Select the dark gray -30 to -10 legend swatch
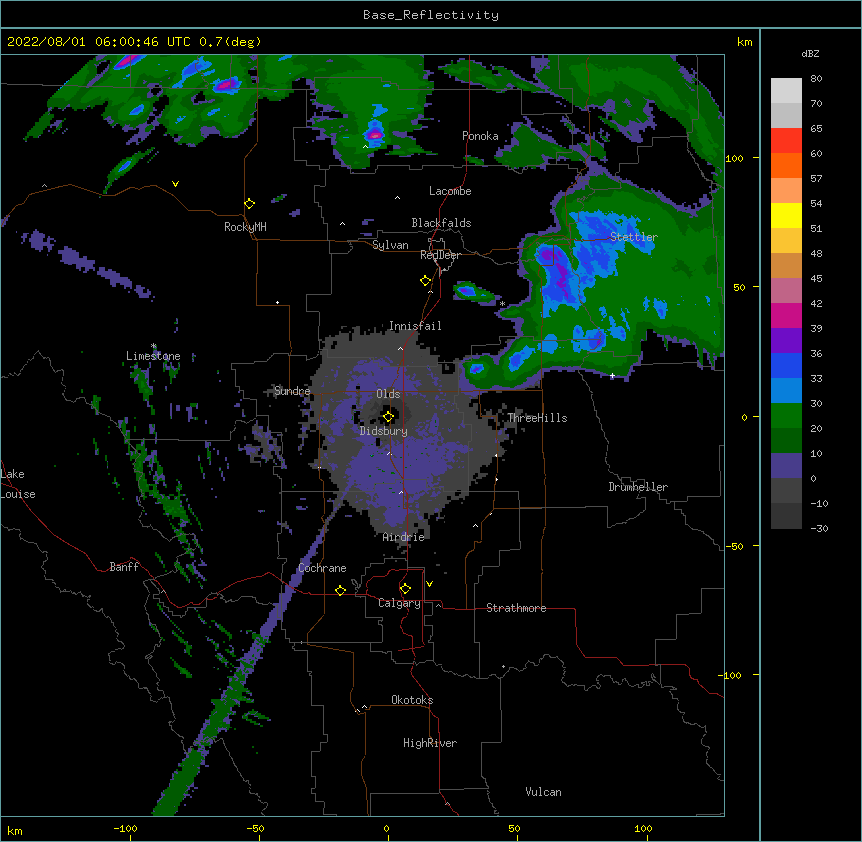The image size is (862, 842). click(786, 516)
